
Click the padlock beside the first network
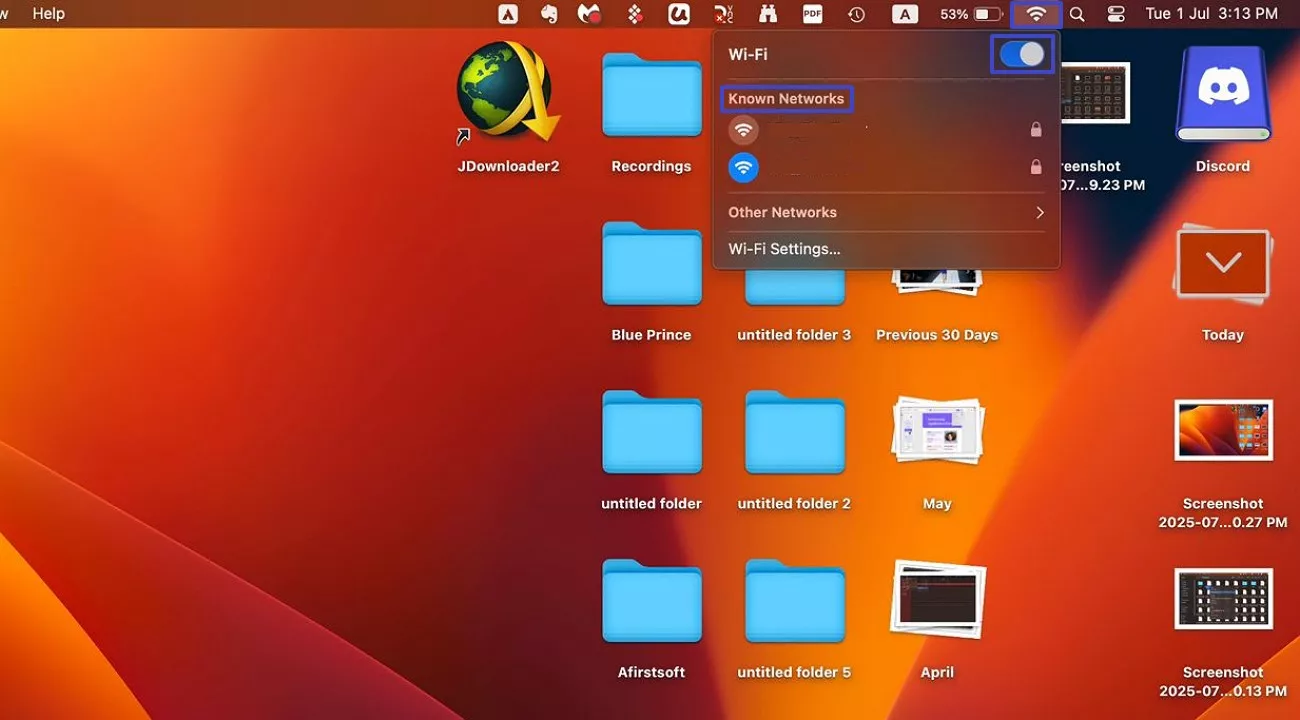[1036, 129]
